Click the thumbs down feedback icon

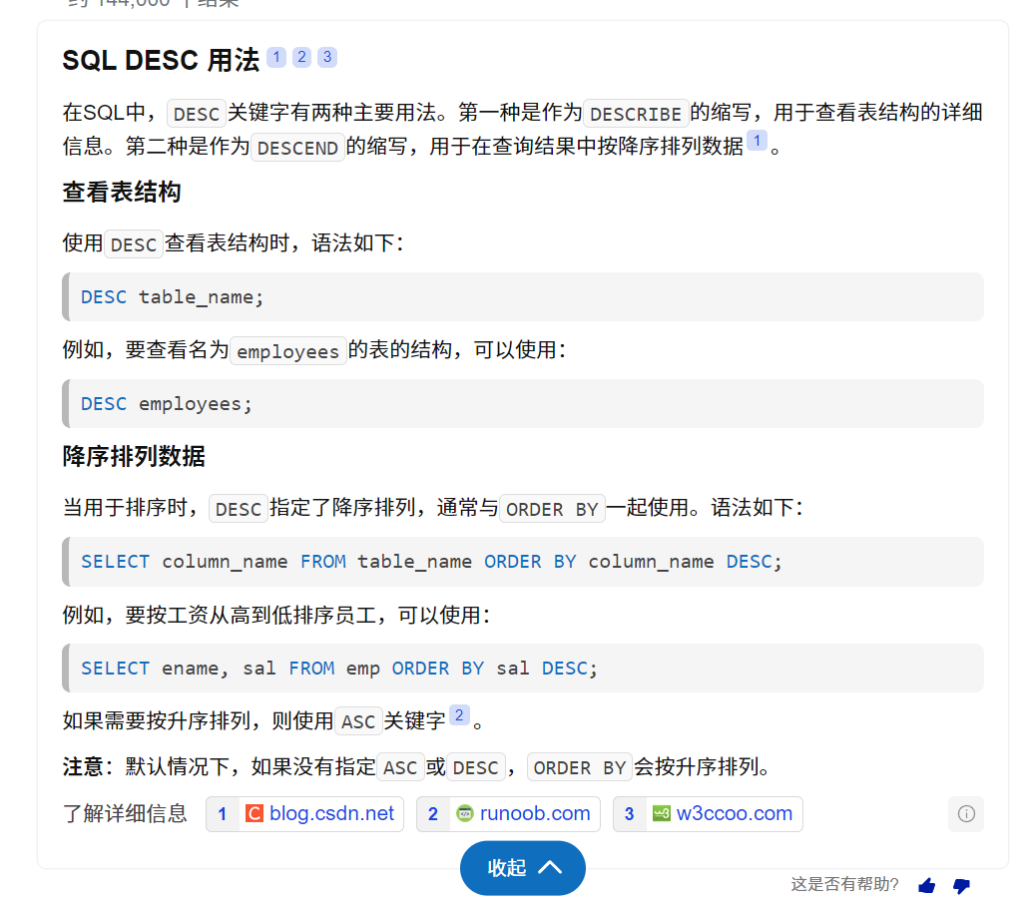(961, 885)
